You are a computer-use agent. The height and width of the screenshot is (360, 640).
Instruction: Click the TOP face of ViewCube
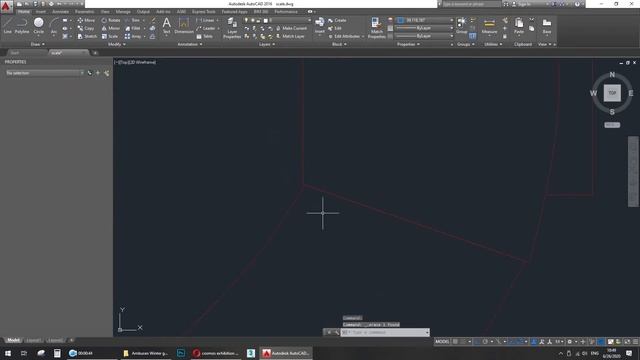tap(612, 93)
